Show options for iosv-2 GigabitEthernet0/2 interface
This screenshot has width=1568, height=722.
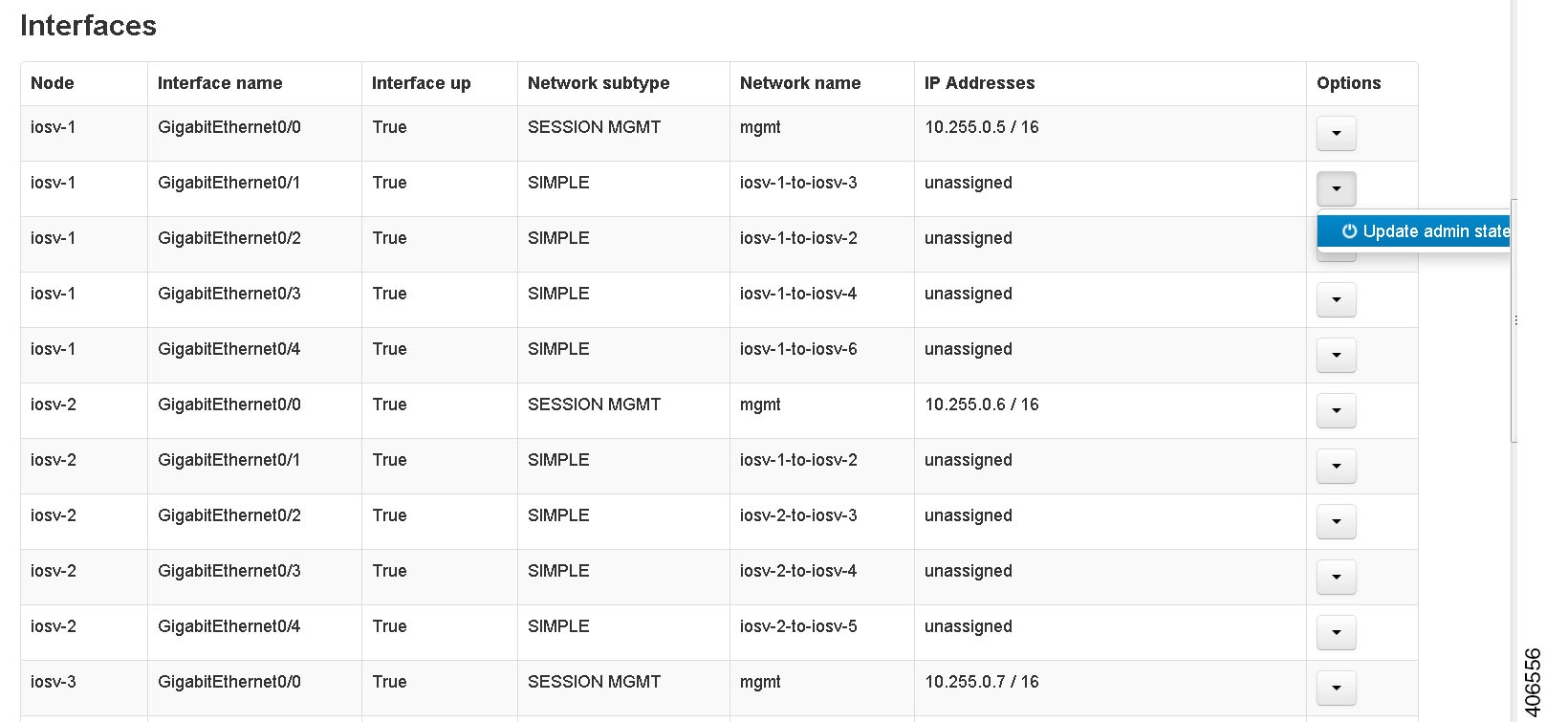tap(1336, 521)
